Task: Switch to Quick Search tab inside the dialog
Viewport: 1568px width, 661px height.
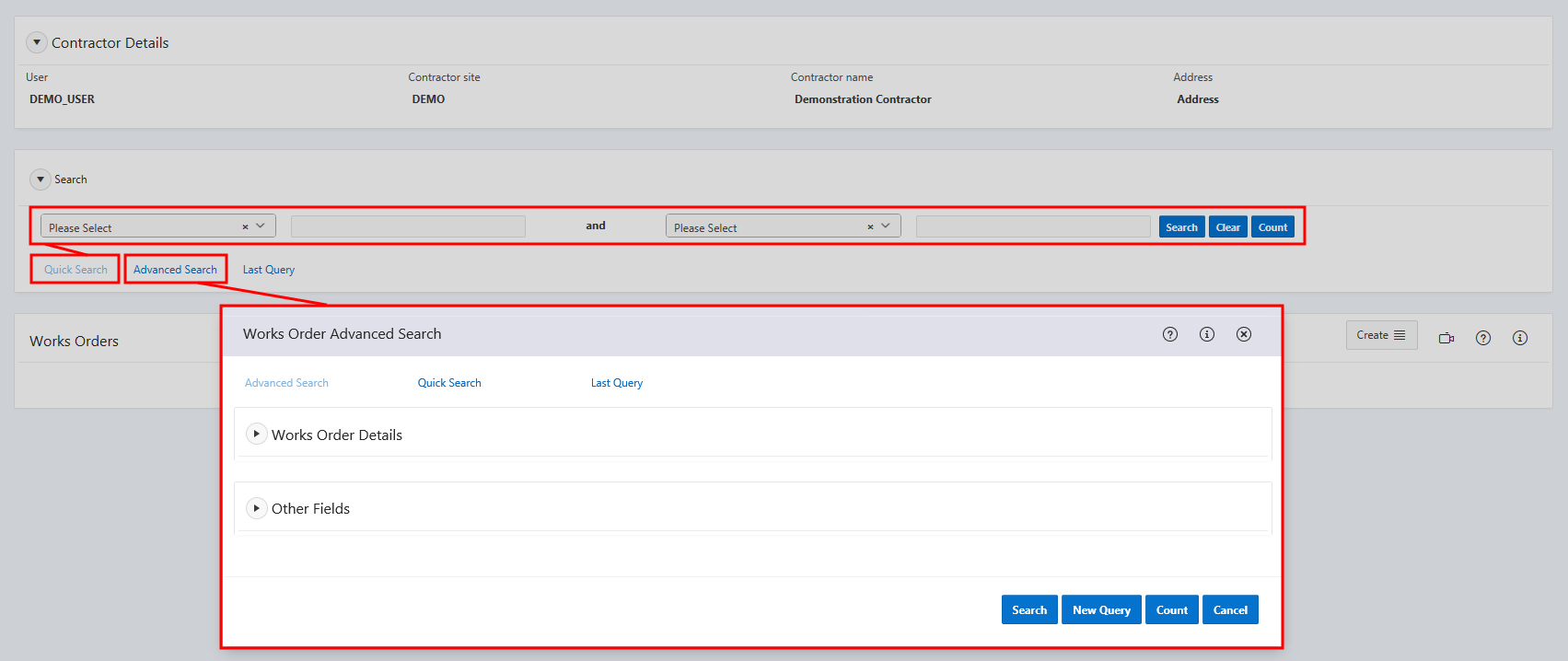Action: pyautogui.click(x=449, y=383)
